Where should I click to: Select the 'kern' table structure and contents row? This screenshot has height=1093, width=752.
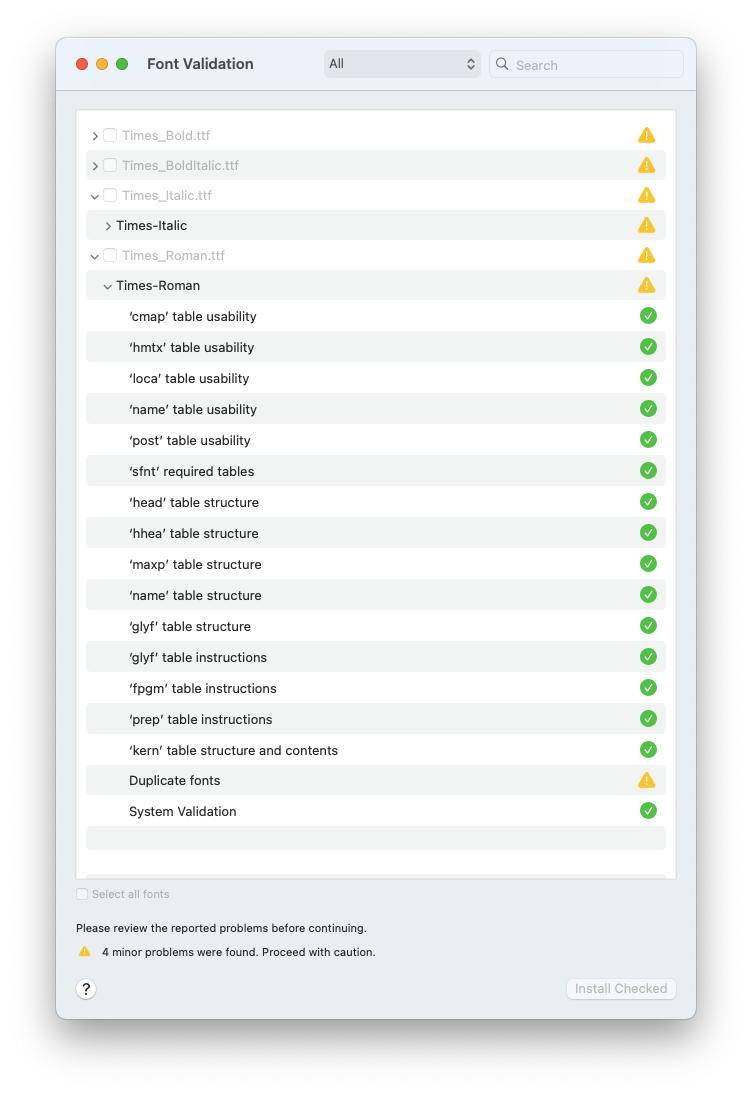coord(376,750)
